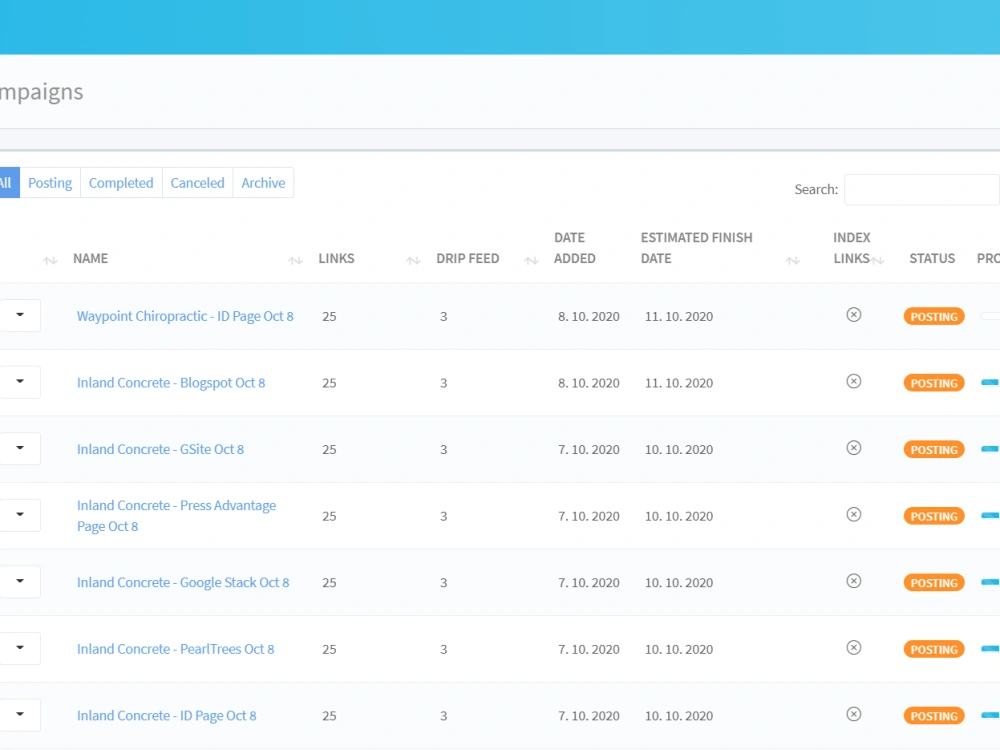Click POSTING status badge in Waypoint Chiropractic row
Image resolution: width=1000 pixels, height=750 pixels.
[x=934, y=316]
